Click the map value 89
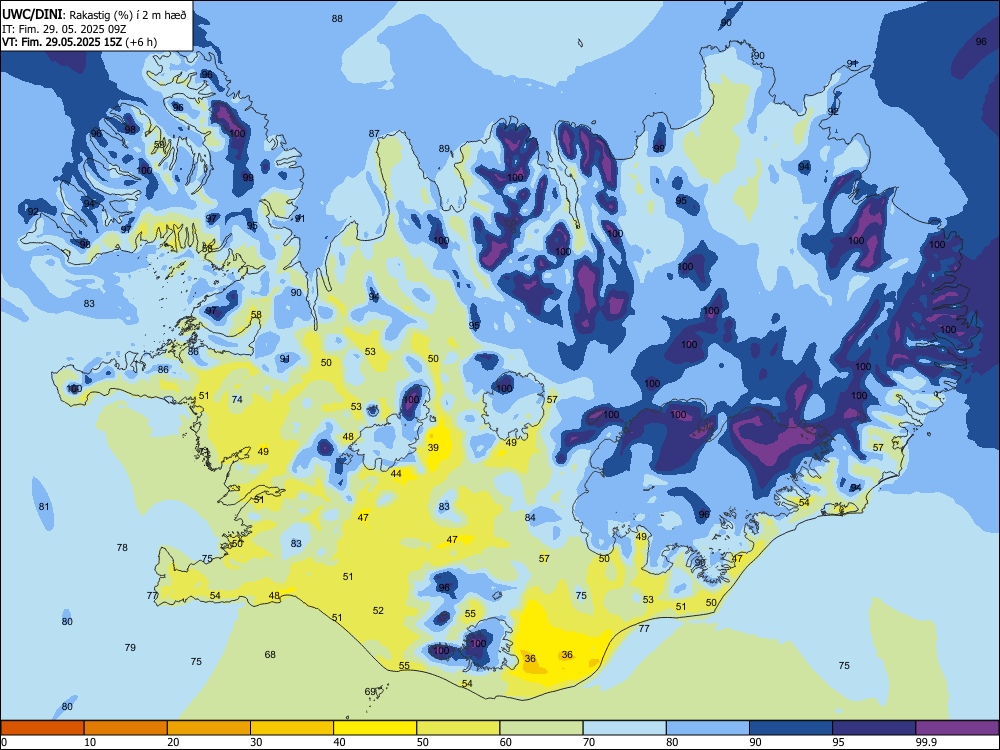This screenshot has height=750, width=1000. click(x=444, y=149)
